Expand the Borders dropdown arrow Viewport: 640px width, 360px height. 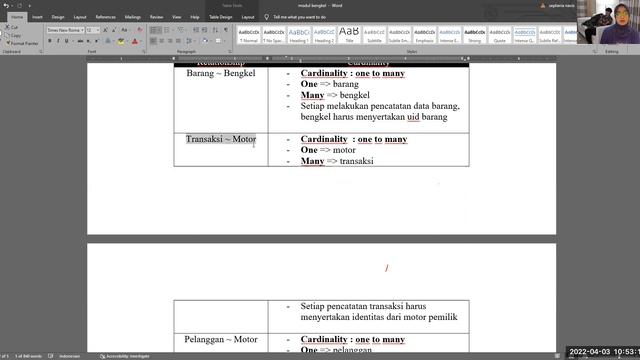[224, 41]
